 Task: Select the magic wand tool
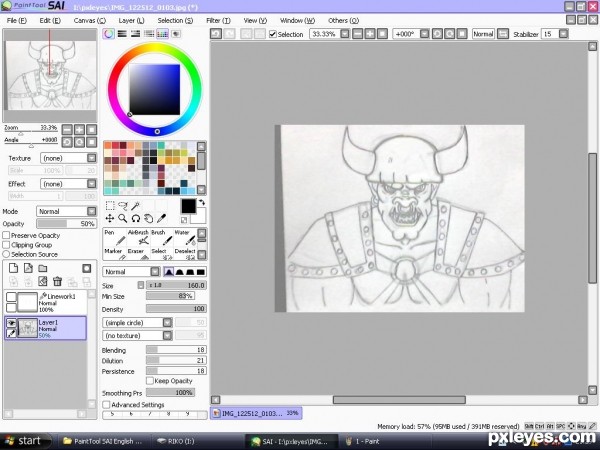pyautogui.click(x=135, y=206)
